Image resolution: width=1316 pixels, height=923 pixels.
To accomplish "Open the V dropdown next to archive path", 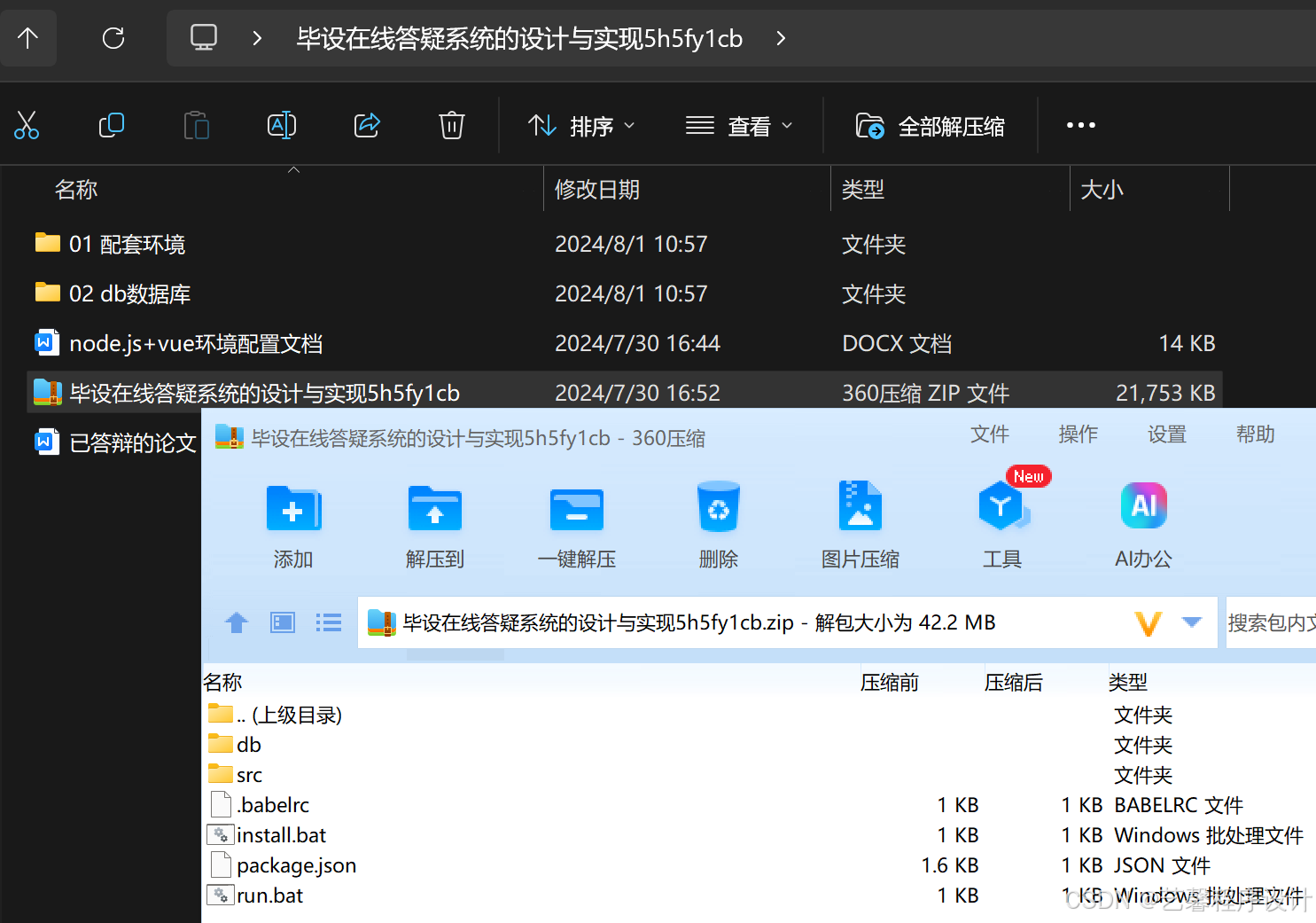I will pos(1148,622).
